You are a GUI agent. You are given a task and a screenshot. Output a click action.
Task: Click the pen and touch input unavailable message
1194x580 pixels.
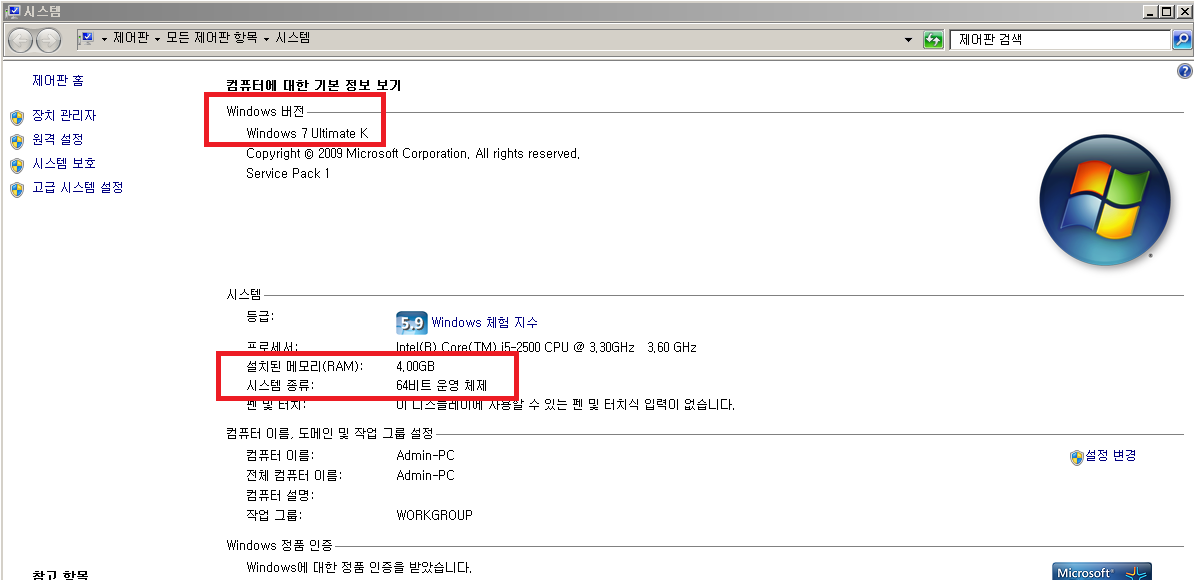(x=566, y=405)
